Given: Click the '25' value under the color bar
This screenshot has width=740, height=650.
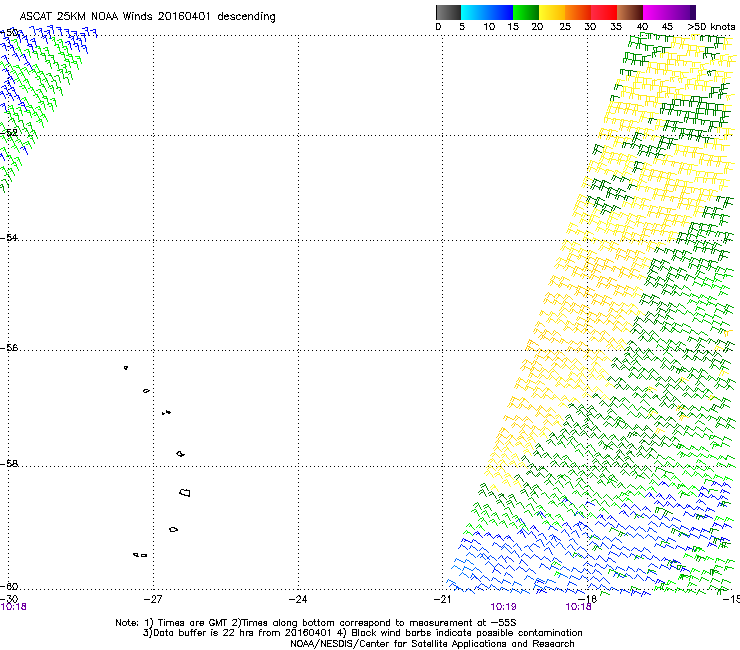Looking at the screenshot, I should (x=565, y=27).
